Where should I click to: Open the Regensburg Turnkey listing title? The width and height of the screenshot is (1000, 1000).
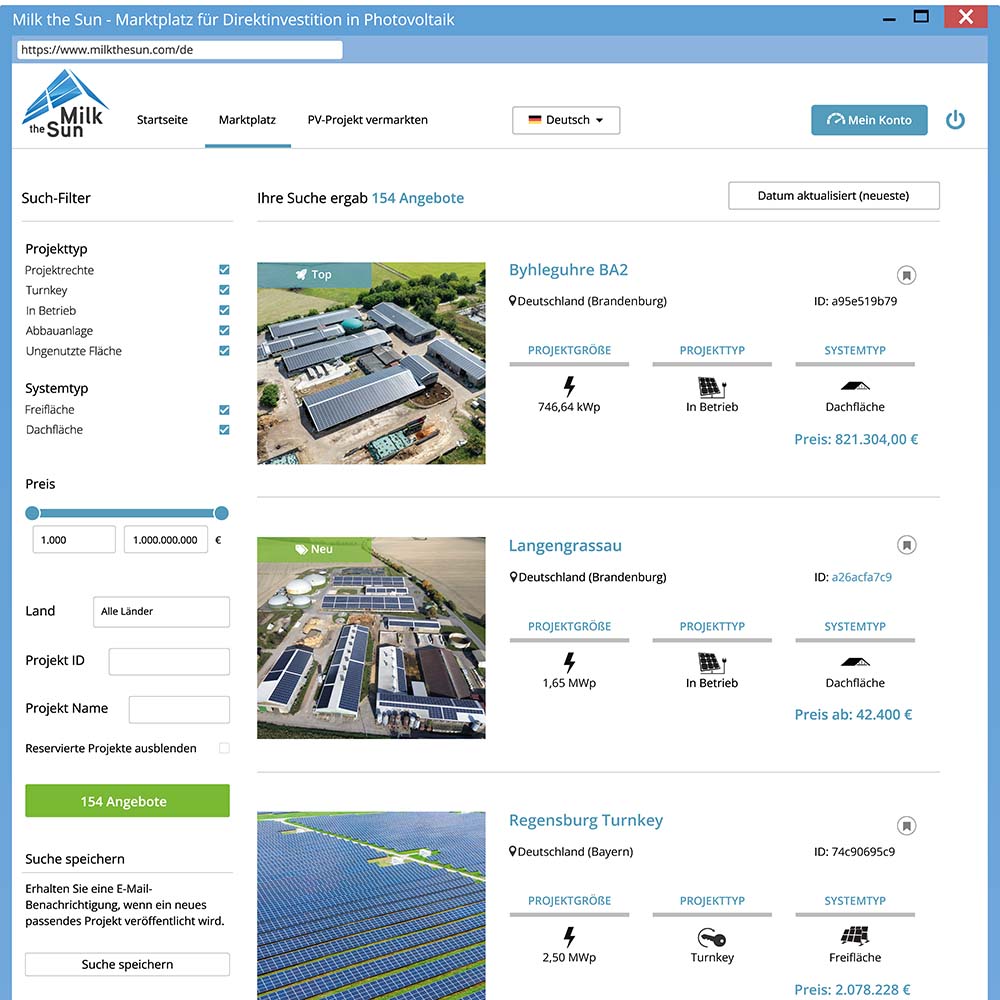pos(585,820)
